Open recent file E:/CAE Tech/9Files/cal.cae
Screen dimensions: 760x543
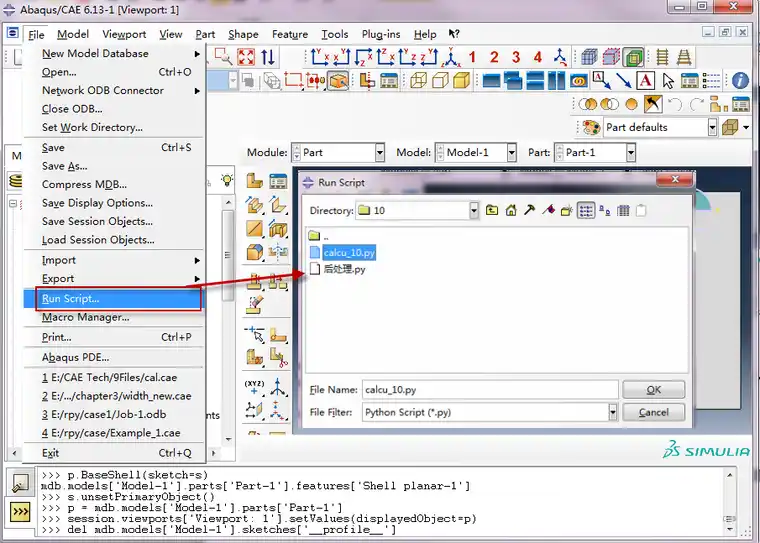110,378
